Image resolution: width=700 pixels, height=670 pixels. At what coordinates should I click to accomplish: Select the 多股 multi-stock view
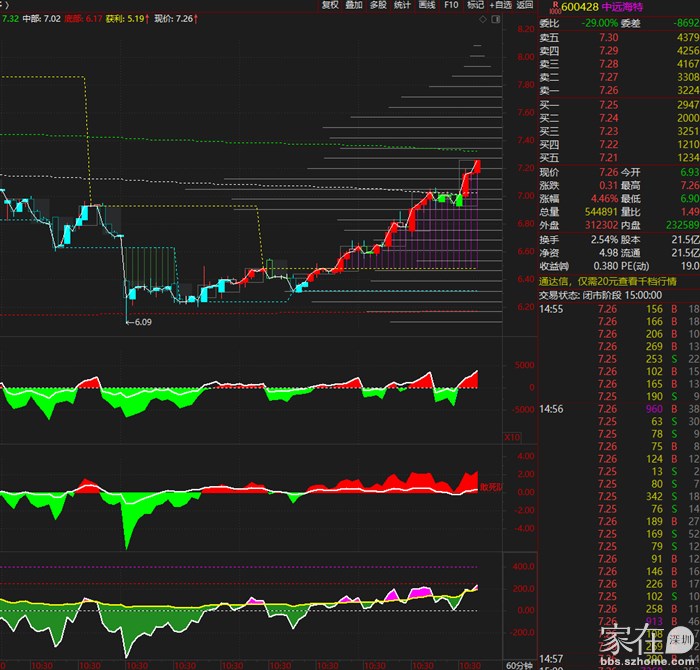pos(378,5)
